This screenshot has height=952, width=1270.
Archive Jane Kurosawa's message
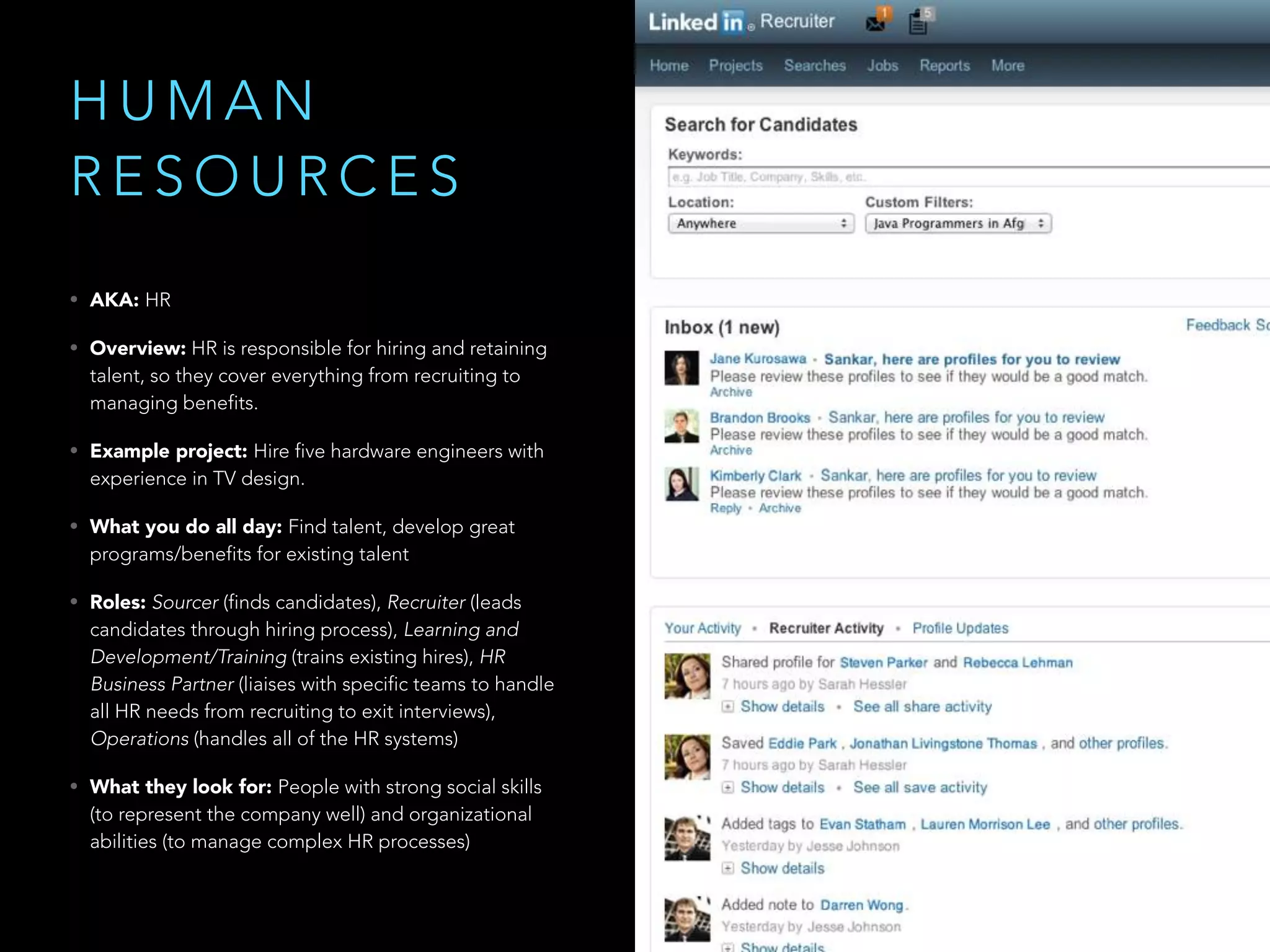point(730,392)
